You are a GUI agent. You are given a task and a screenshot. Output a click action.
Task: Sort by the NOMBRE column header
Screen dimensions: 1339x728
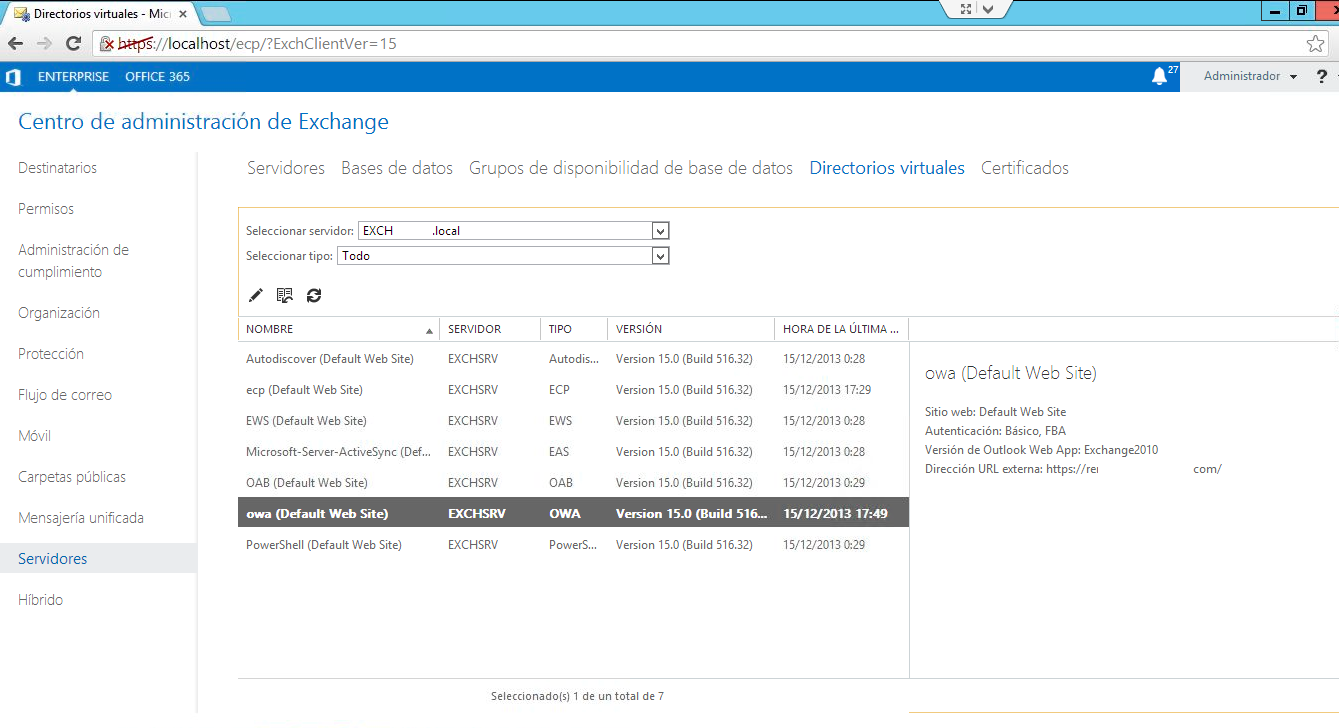coord(338,329)
